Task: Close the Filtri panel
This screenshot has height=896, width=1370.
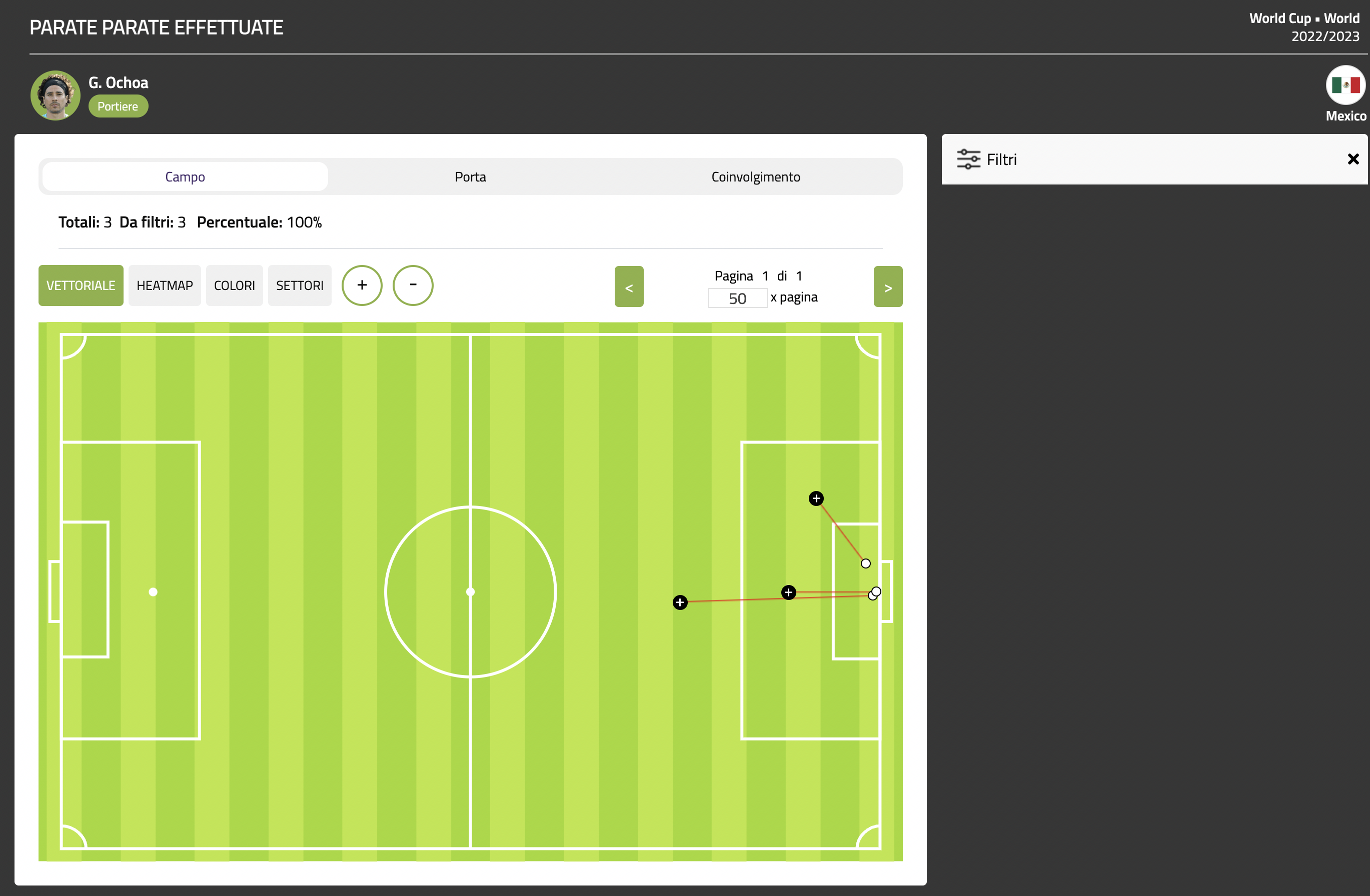Action: pos(1352,159)
